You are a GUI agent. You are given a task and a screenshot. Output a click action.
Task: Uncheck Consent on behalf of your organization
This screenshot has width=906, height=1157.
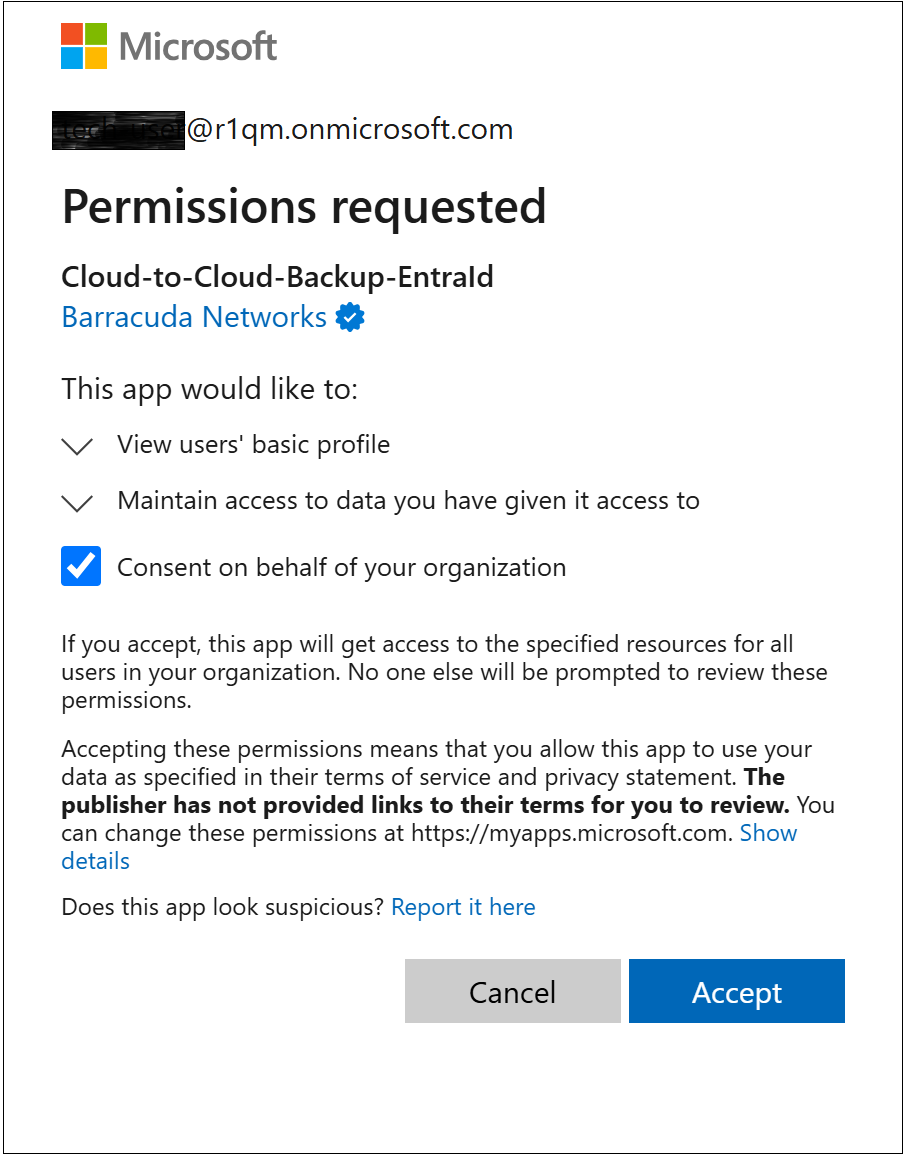coord(80,567)
